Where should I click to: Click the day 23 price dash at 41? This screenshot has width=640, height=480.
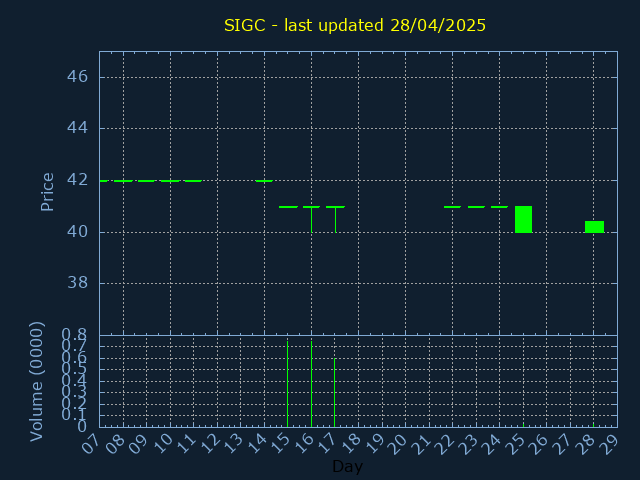(476, 207)
